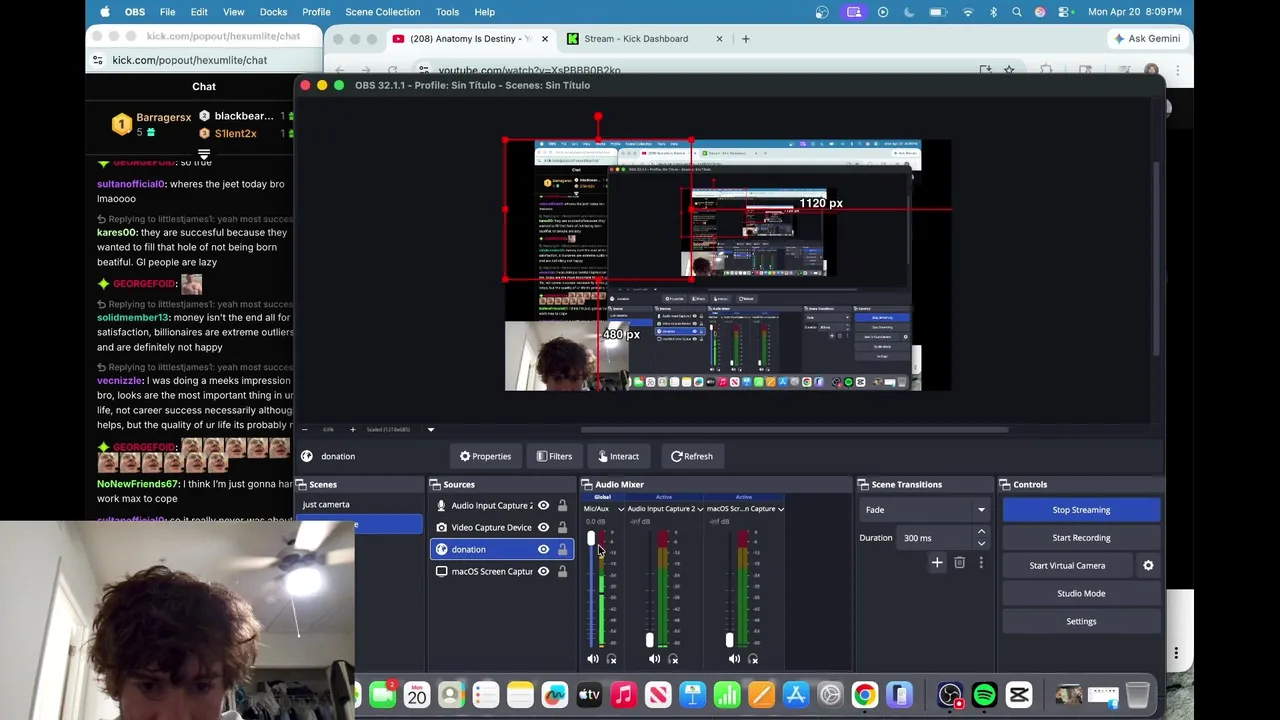Adjust Audio Input Capture 2 volume fader
This screenshot has height=720, width=1280.
coord(650,640)
